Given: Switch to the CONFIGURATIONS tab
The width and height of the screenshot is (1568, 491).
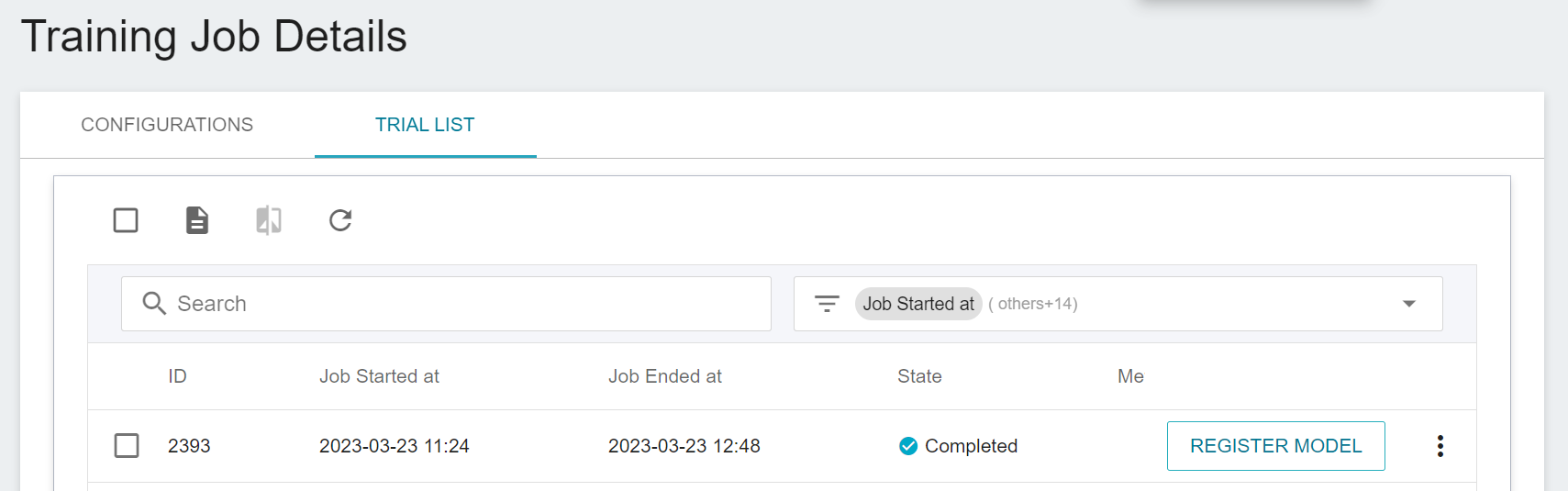Looking at the screenshot, I should [167, 125].
